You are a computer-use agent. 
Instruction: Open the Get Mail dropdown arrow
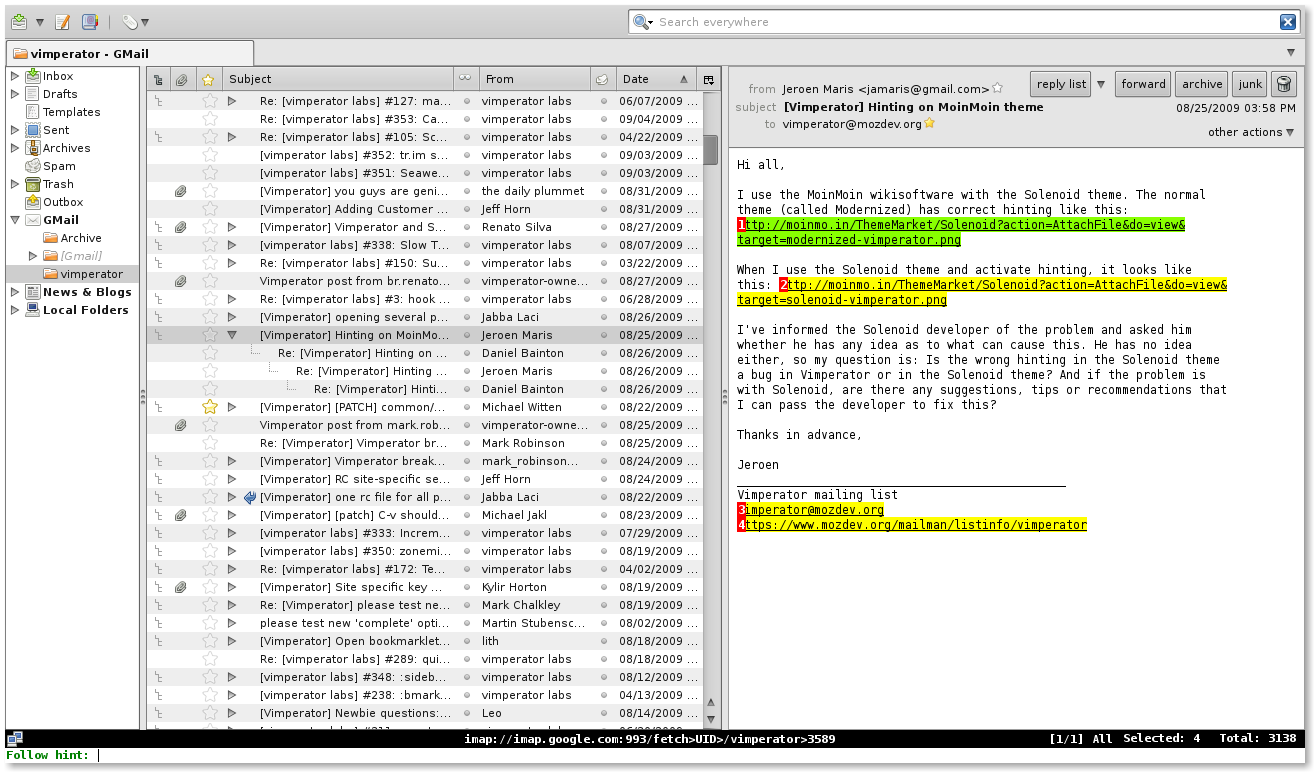[x=39, y=22]
